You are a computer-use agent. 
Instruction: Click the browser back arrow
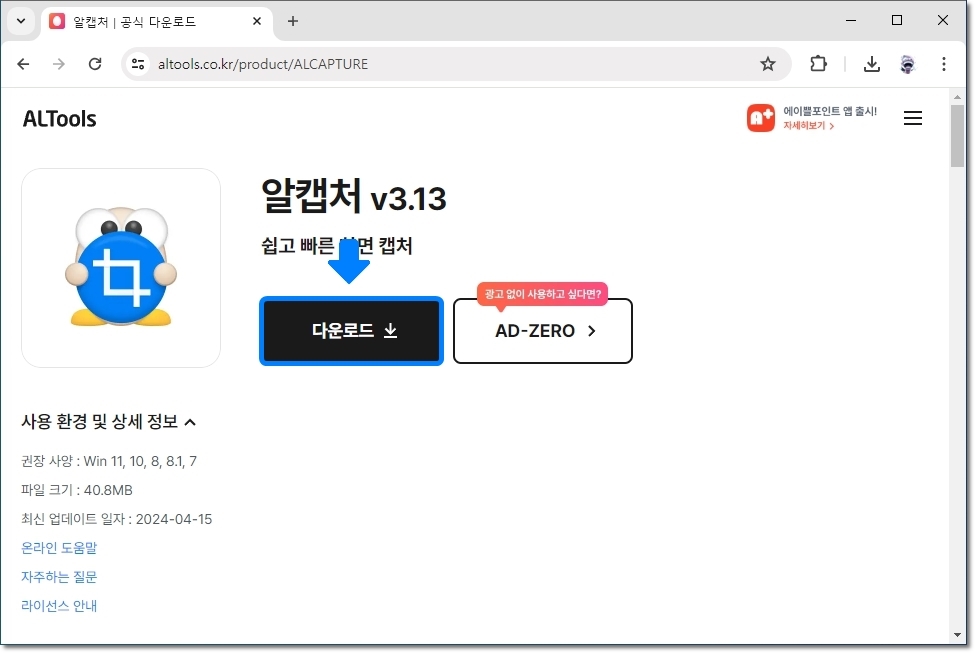(24, 64)
